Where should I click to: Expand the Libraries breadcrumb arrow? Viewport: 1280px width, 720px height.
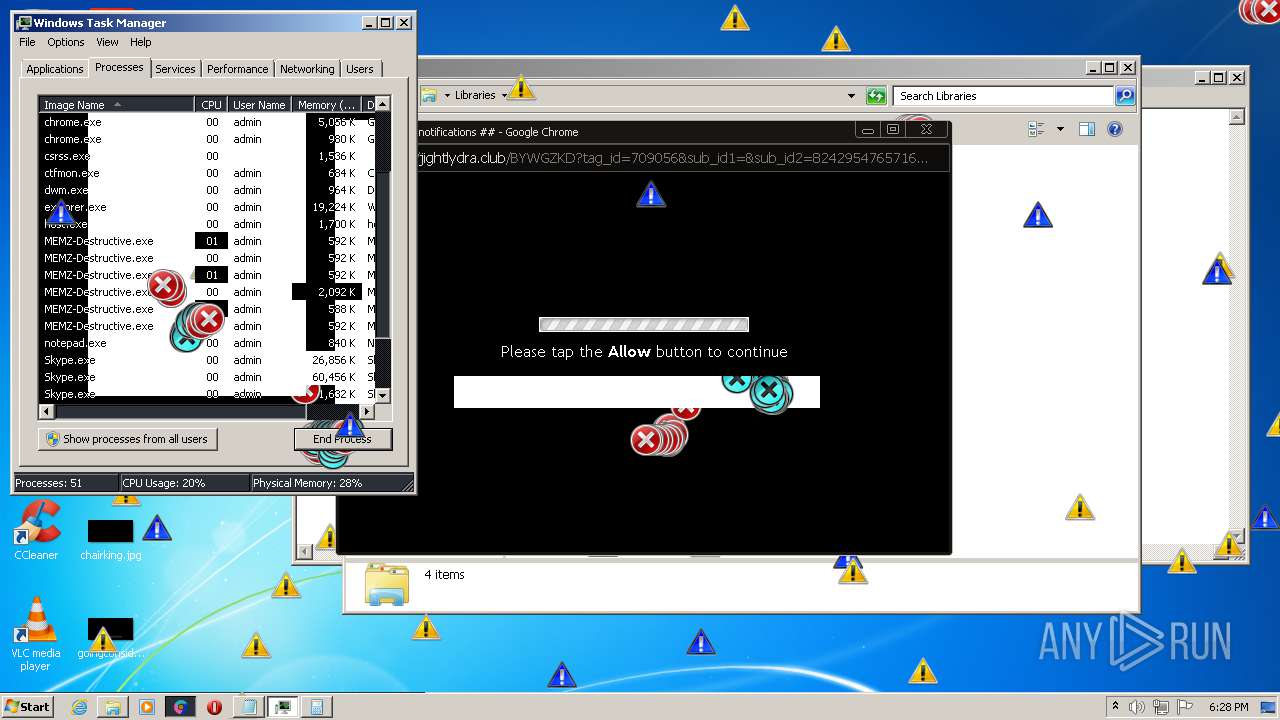[504, 96]
